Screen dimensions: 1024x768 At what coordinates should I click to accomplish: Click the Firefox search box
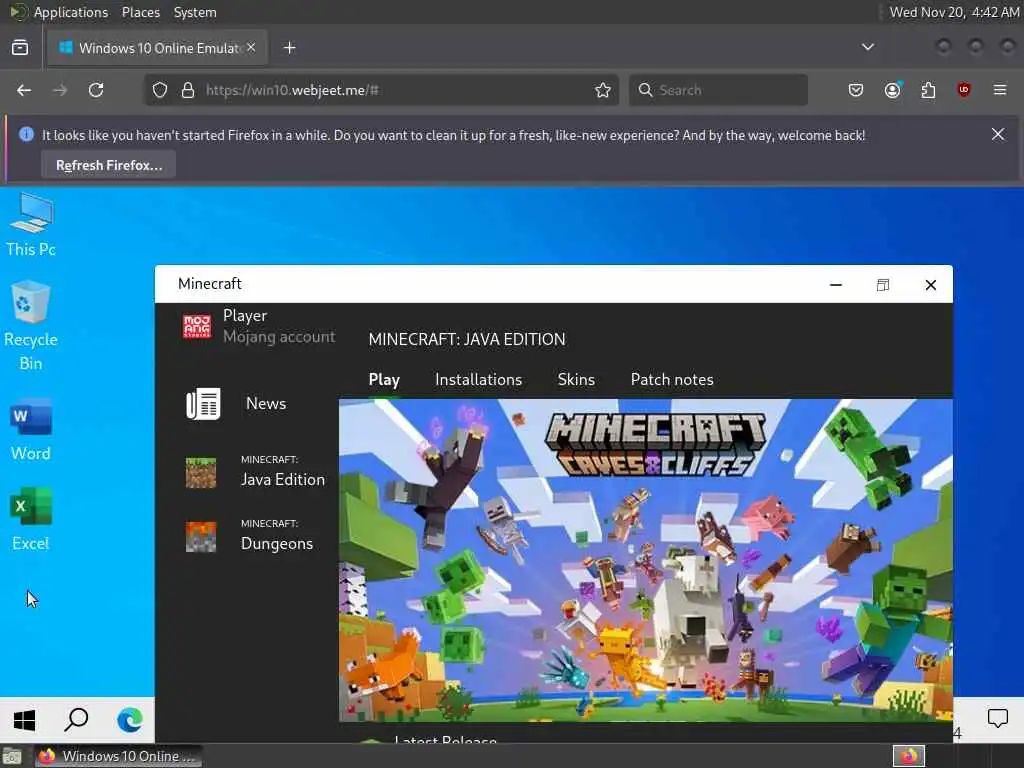[718, 90]
